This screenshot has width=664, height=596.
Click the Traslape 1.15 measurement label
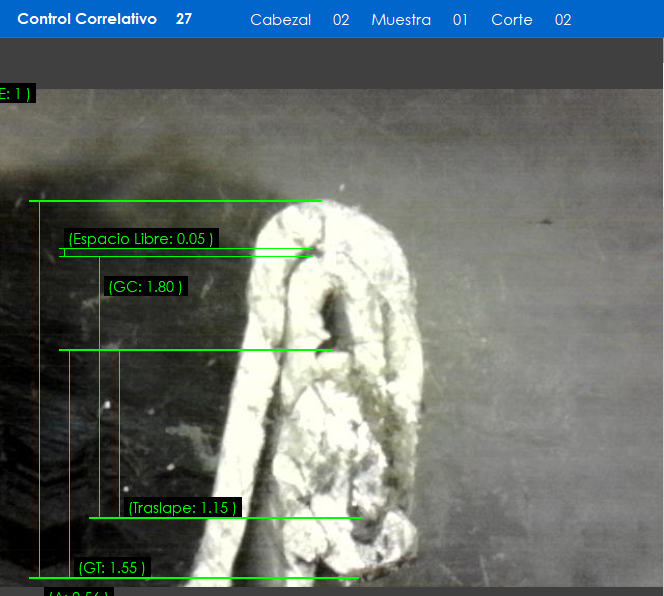pos(183,508)
